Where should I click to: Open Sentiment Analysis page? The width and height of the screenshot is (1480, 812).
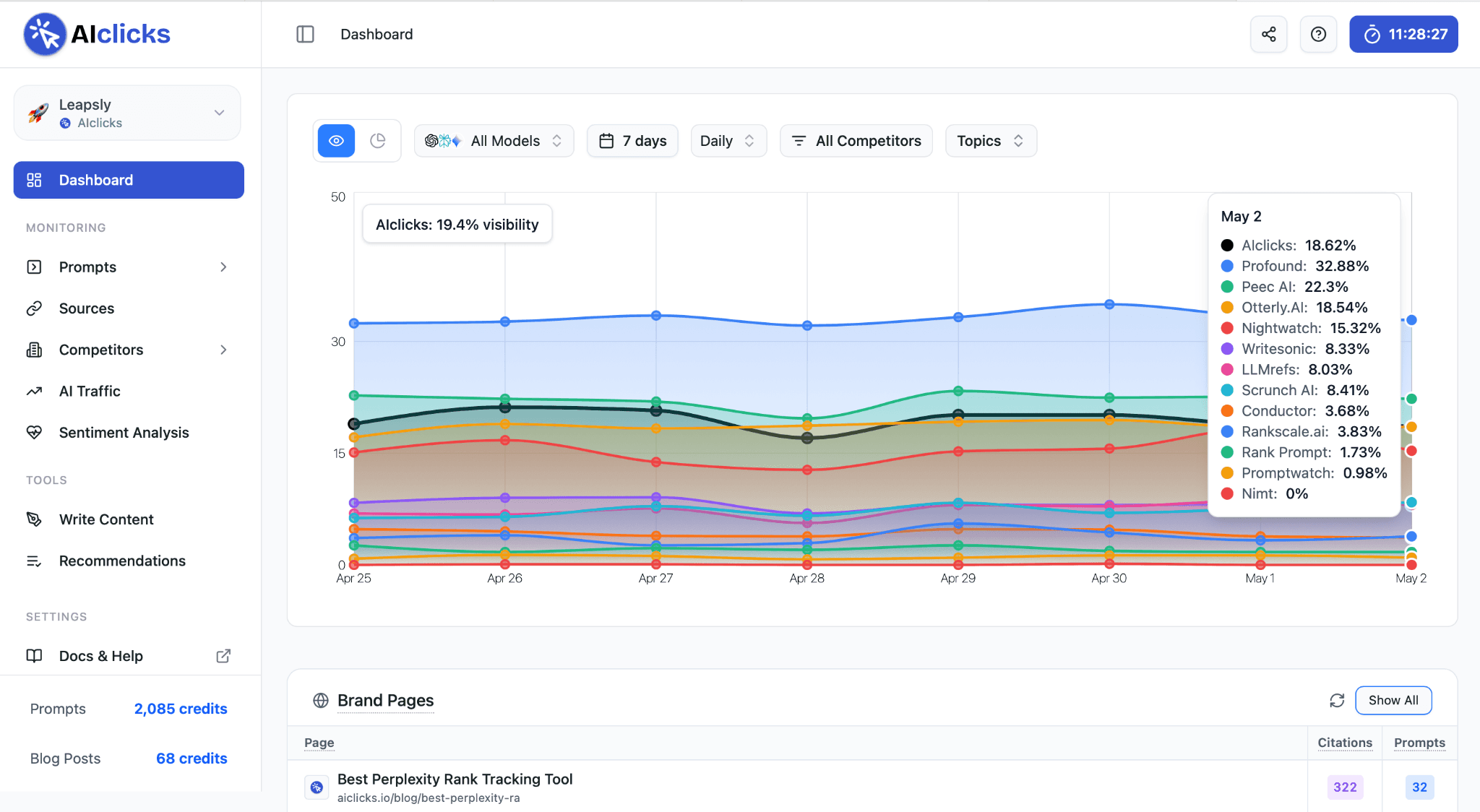[129, 433]
